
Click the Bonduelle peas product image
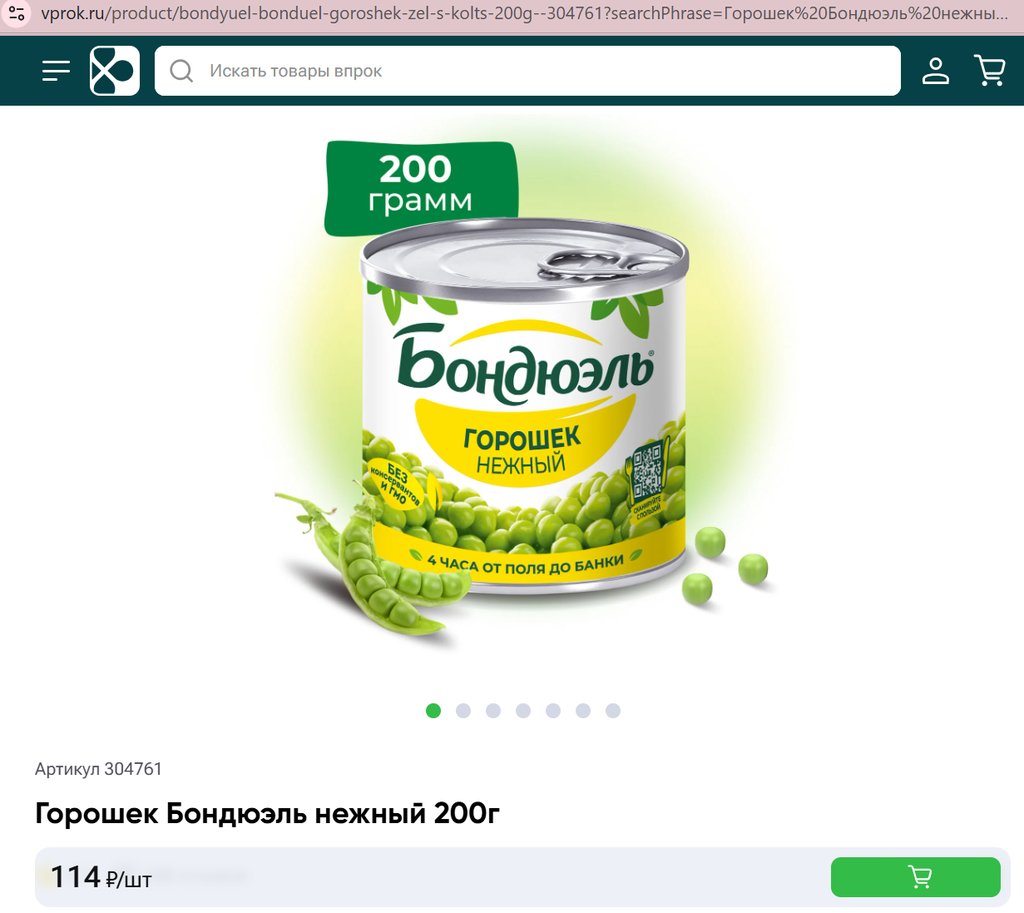[522, 392]
